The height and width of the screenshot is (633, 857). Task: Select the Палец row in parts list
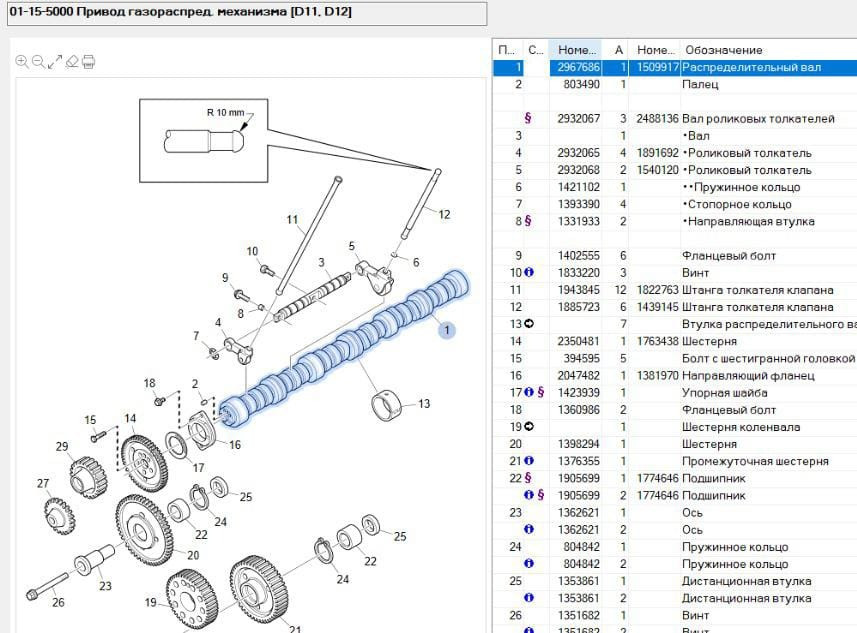point(700,85)
